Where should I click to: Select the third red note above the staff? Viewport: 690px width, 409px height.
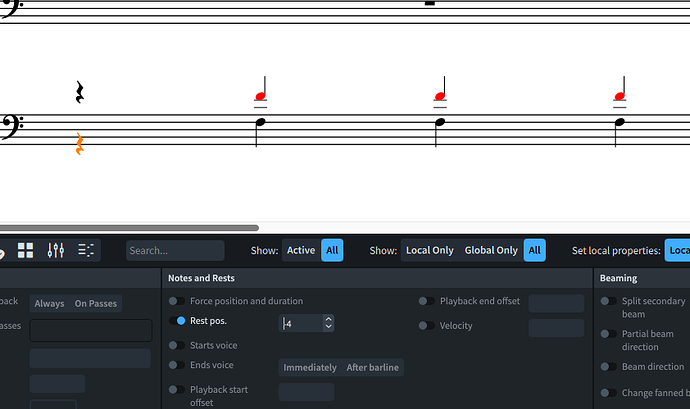[620, 96]
